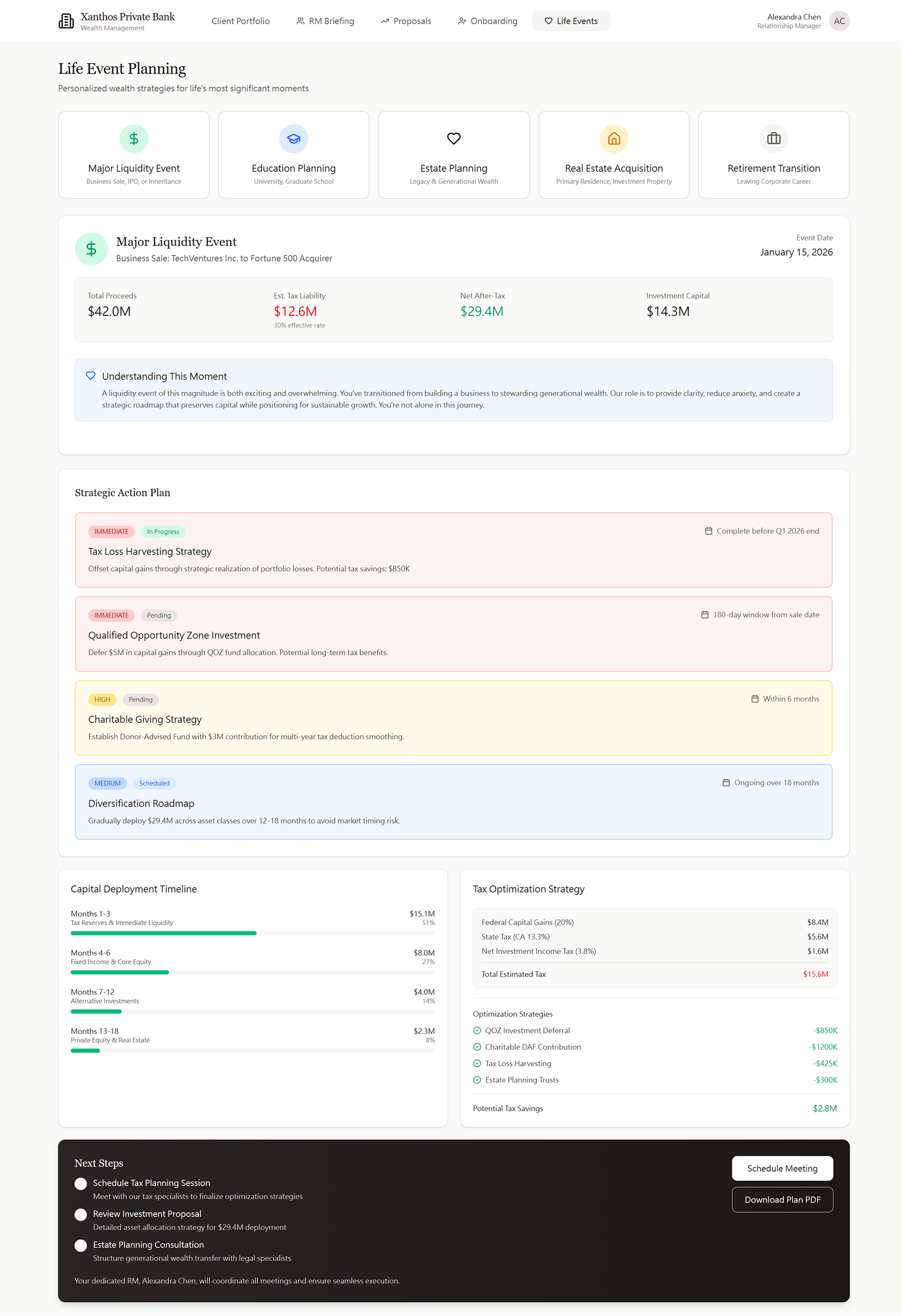Click the Xanthos Private Bank logo icon
The image size is (902, 1316).
point(66,21)
